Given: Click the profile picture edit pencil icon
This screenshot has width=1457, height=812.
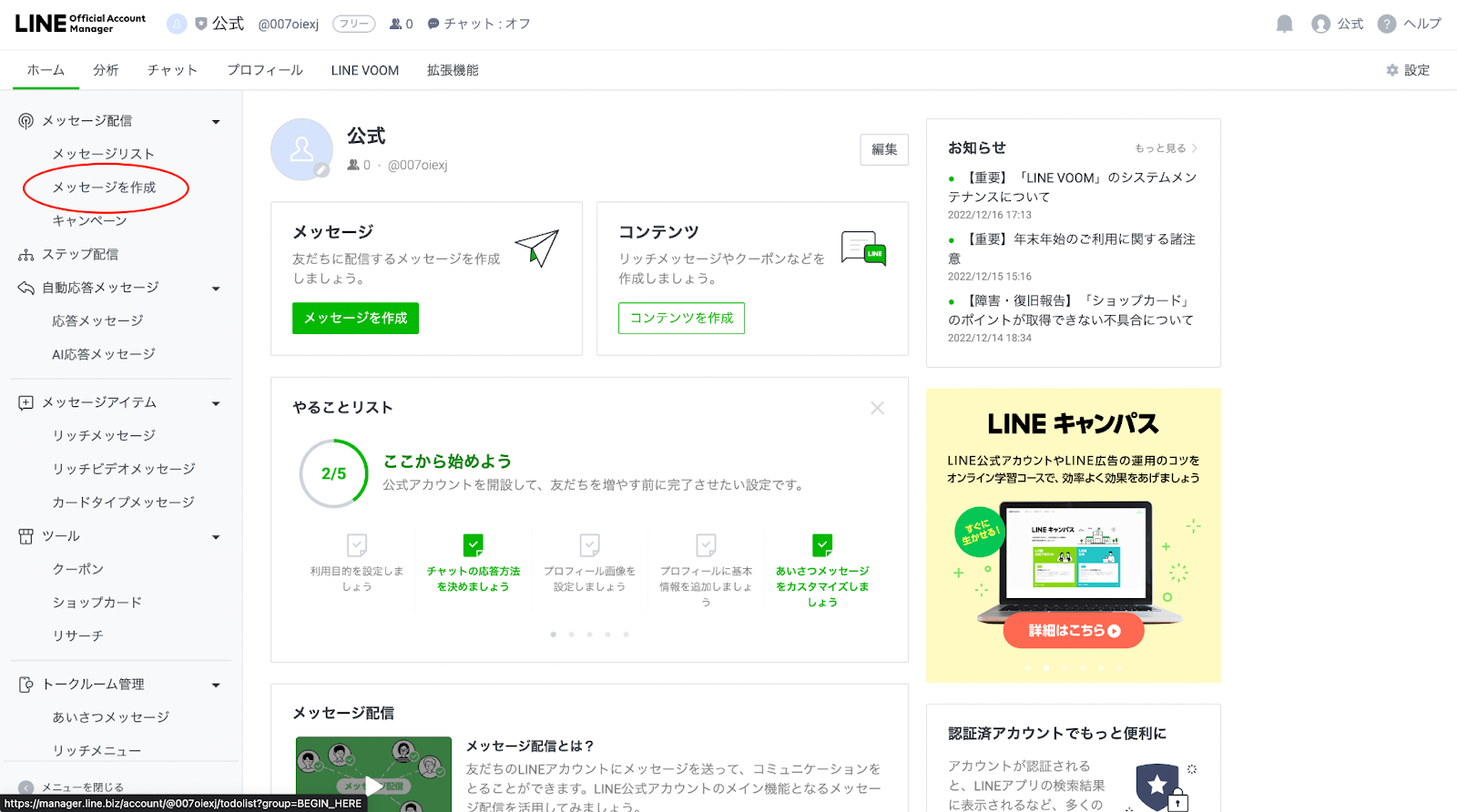Looking at the screenshot, I should (x=321, y=170).
